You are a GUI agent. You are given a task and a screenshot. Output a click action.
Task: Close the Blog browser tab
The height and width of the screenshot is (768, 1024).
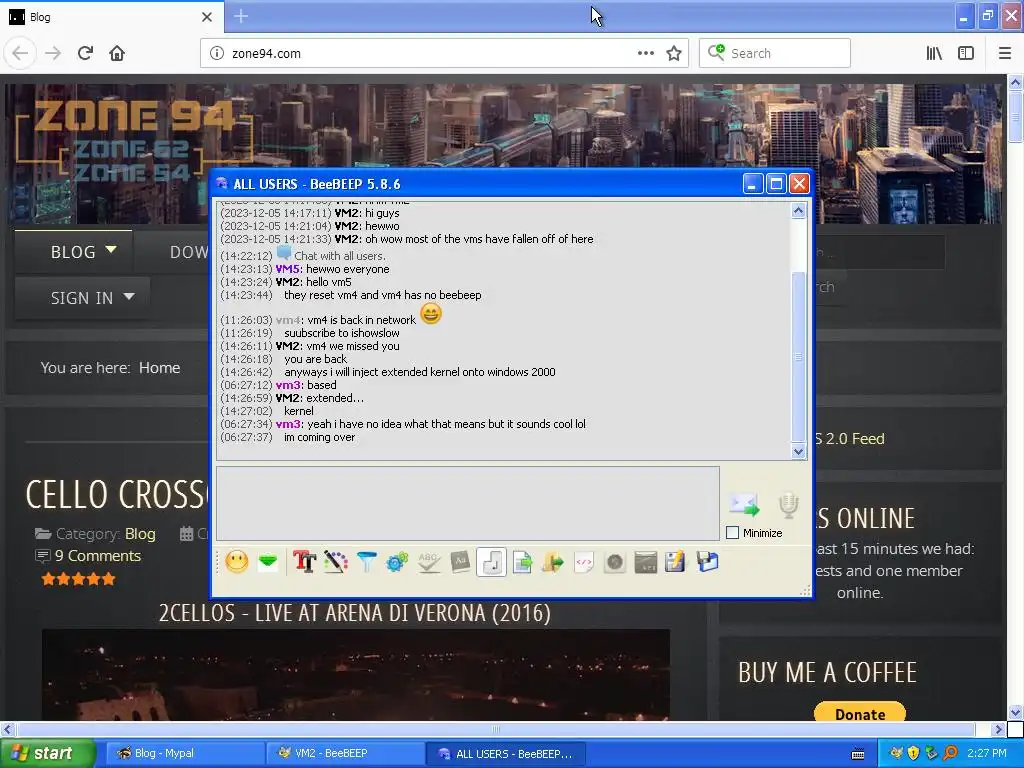click(207, 17)
